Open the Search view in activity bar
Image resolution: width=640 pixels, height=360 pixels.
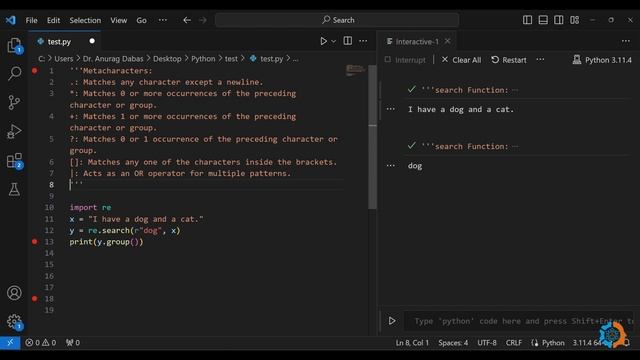[14, 73]
